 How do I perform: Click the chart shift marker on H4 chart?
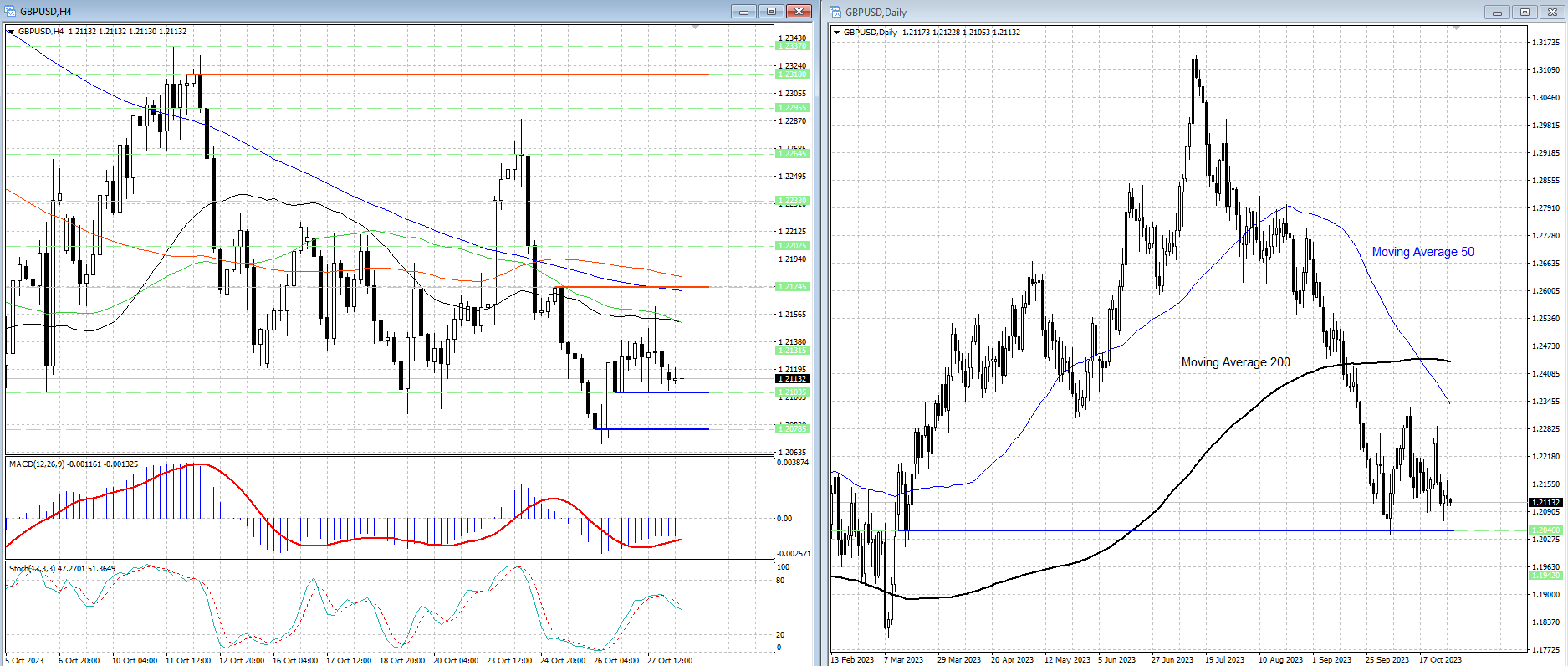696,28
